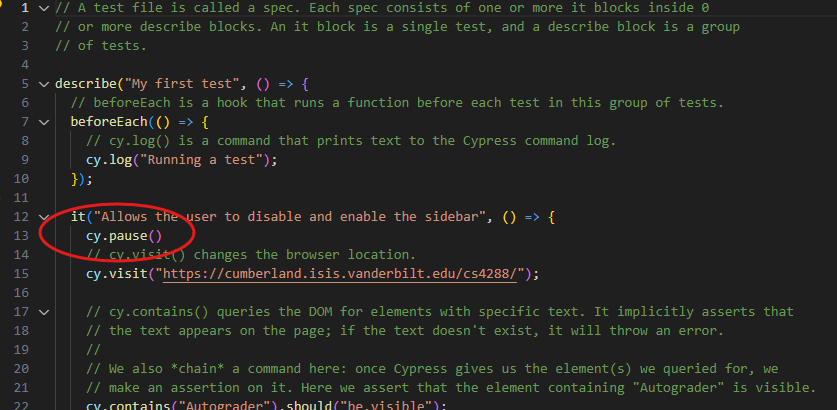Click line number 13 in the gutter
This screenshot has height=410, width=837.
(x=18, y=236)
